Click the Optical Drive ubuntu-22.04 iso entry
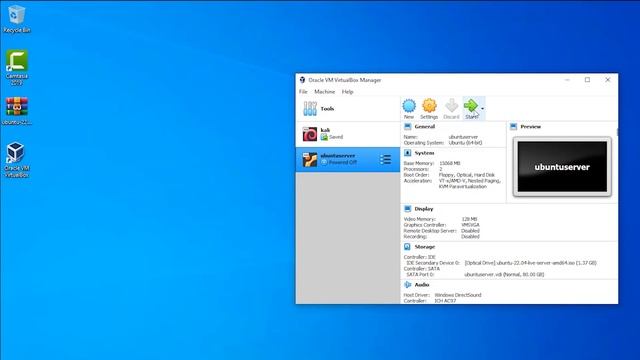 [531, 263]
